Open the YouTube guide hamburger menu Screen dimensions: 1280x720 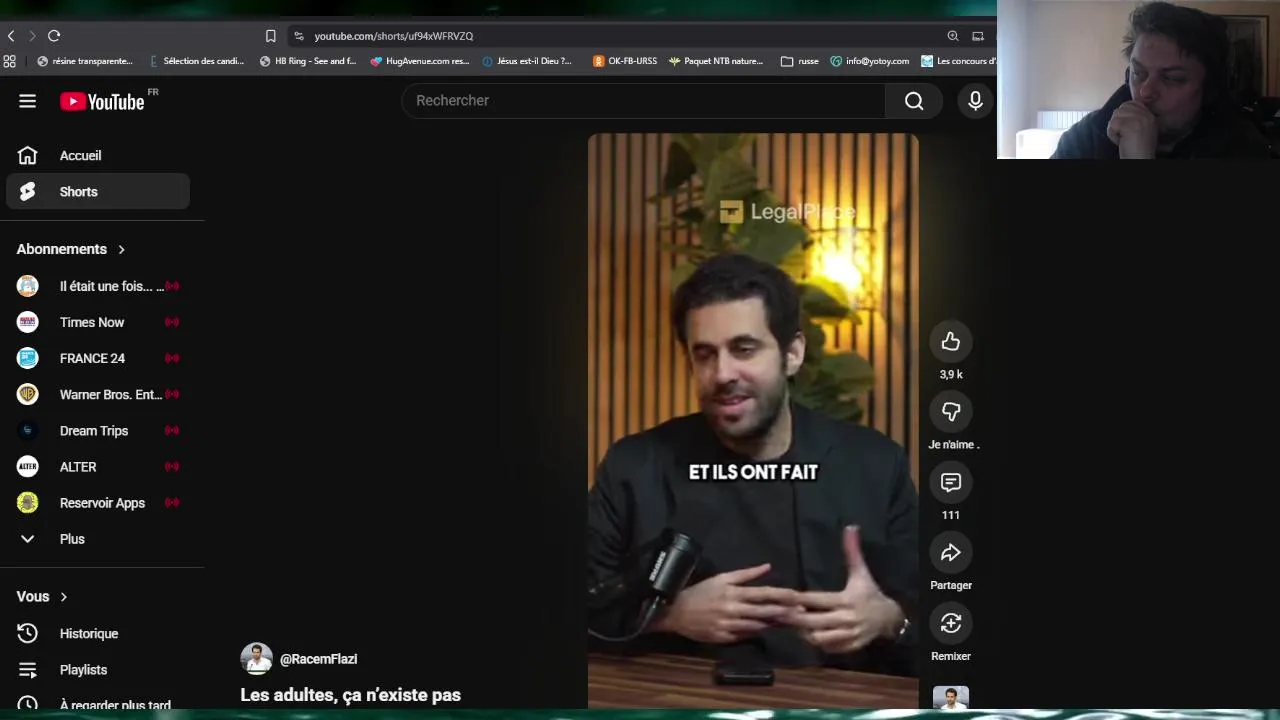click(x=27, y=101)
